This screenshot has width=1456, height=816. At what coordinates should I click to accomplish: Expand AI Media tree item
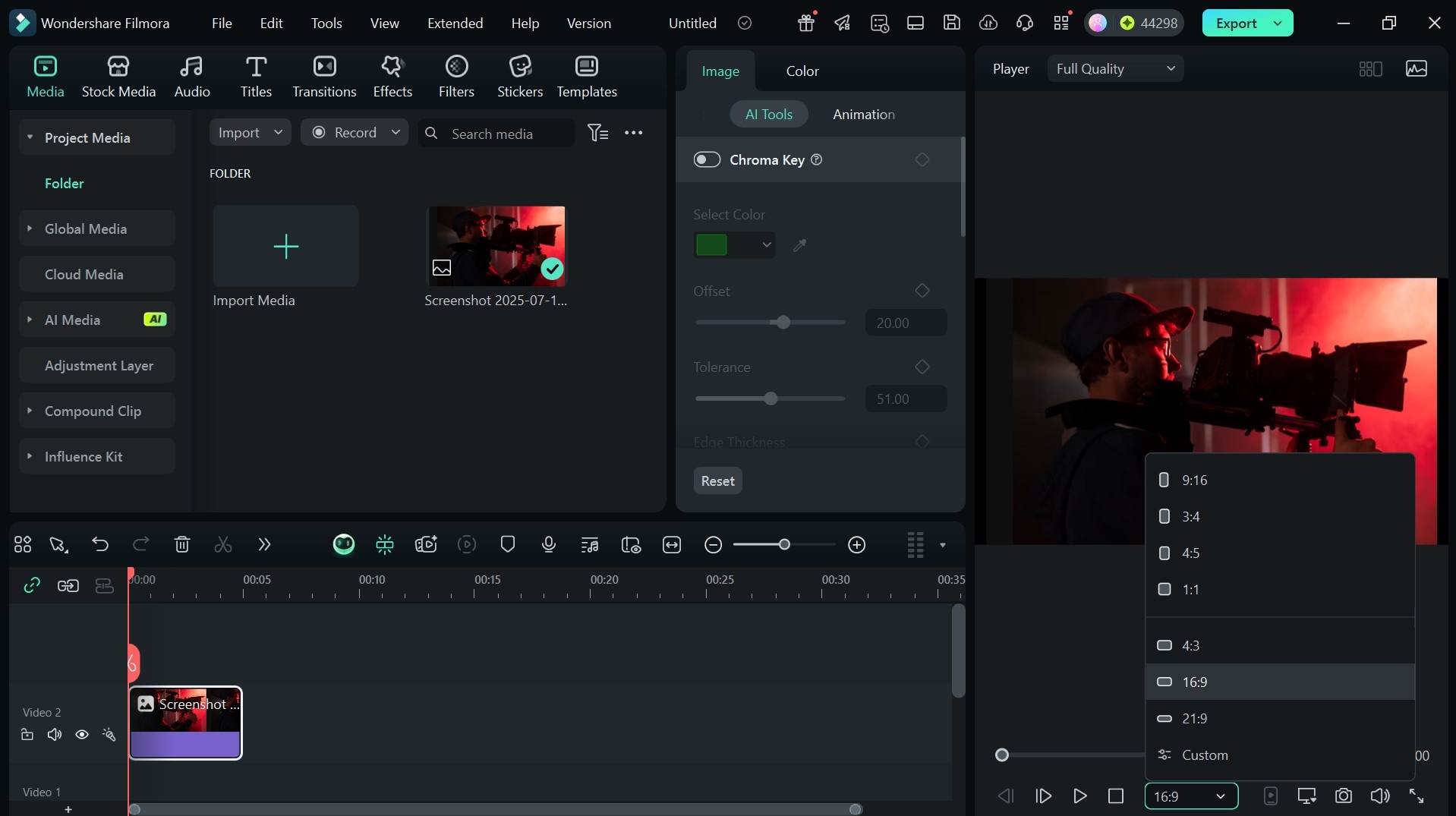pos(30,320)
